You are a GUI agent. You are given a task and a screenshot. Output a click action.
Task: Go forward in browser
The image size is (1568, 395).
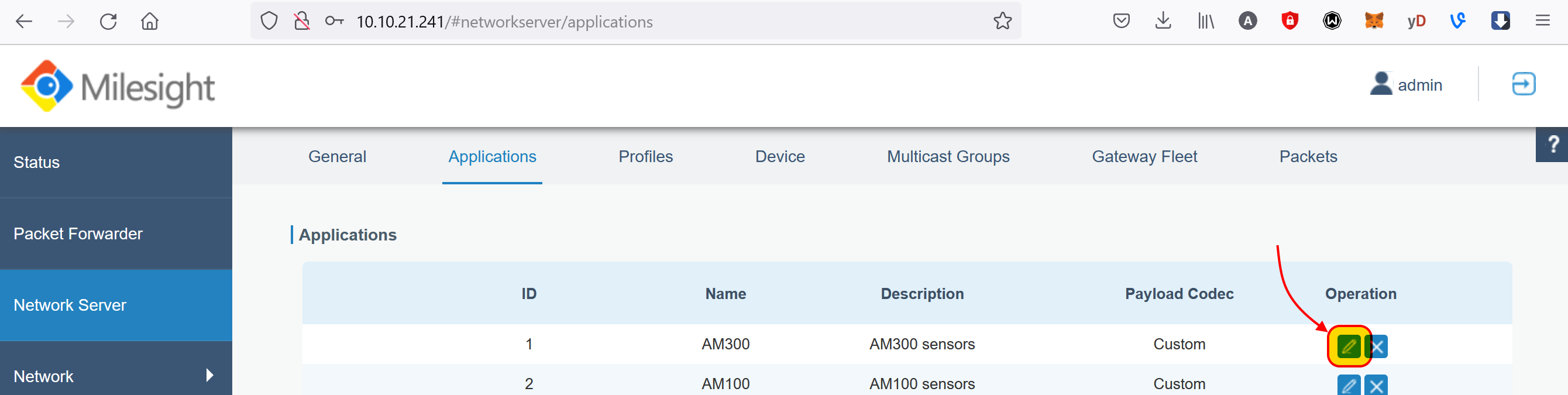point(66,22)
